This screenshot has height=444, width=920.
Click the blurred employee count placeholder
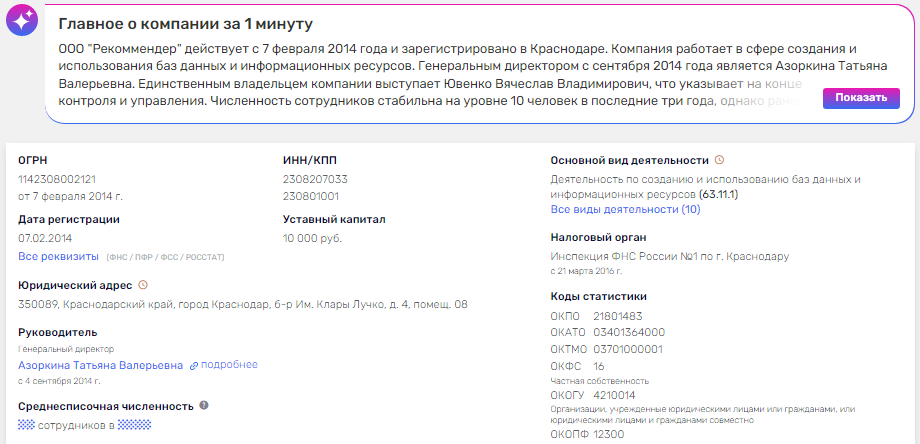26,425
